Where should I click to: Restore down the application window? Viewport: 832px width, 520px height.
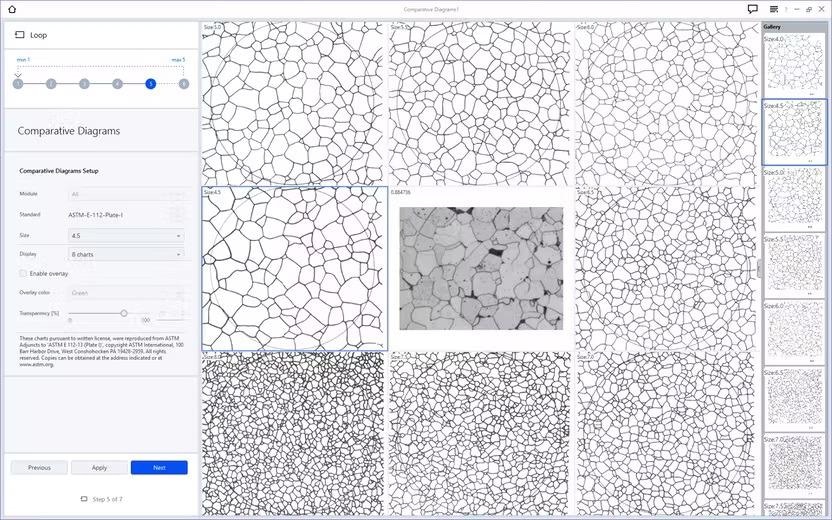coord(809,9)
